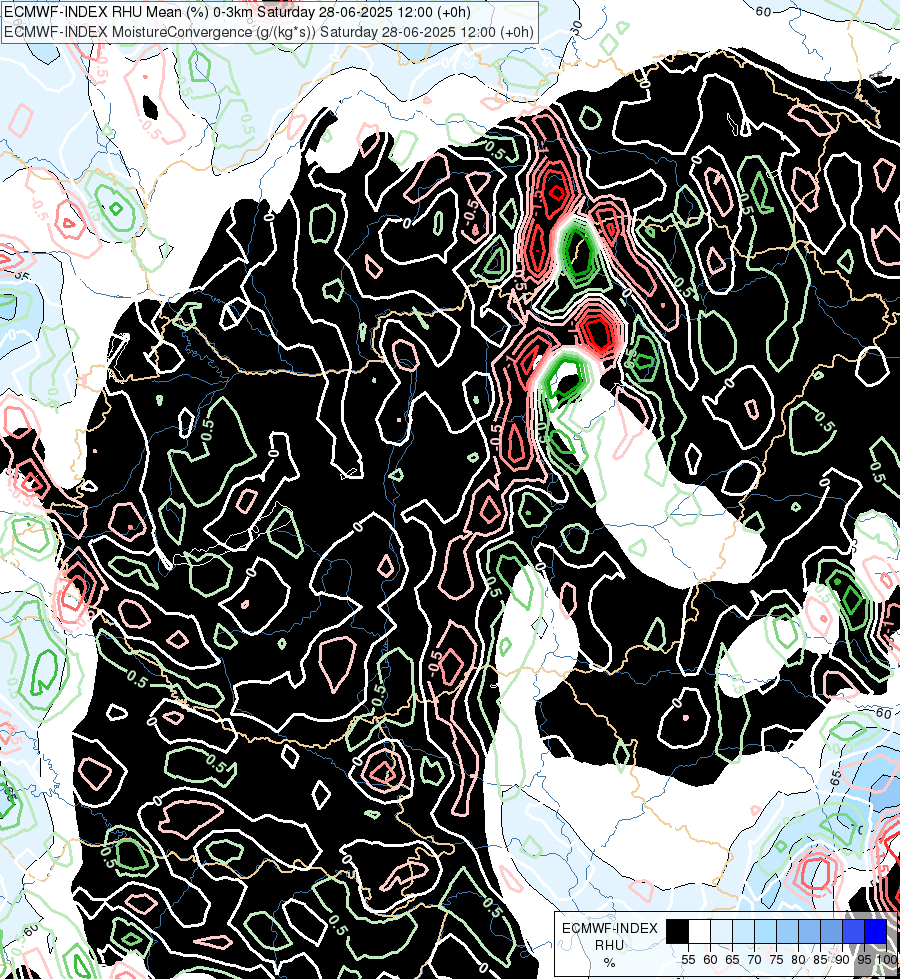Click the 90–95% legend swatch
This screenshot has width=900, height=979.
[854, 932]
